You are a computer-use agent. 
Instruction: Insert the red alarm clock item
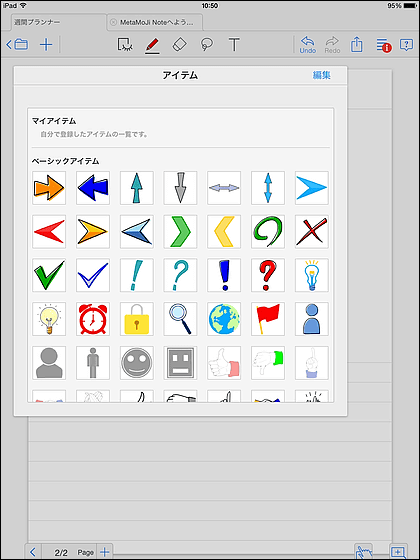coord(93,319)
